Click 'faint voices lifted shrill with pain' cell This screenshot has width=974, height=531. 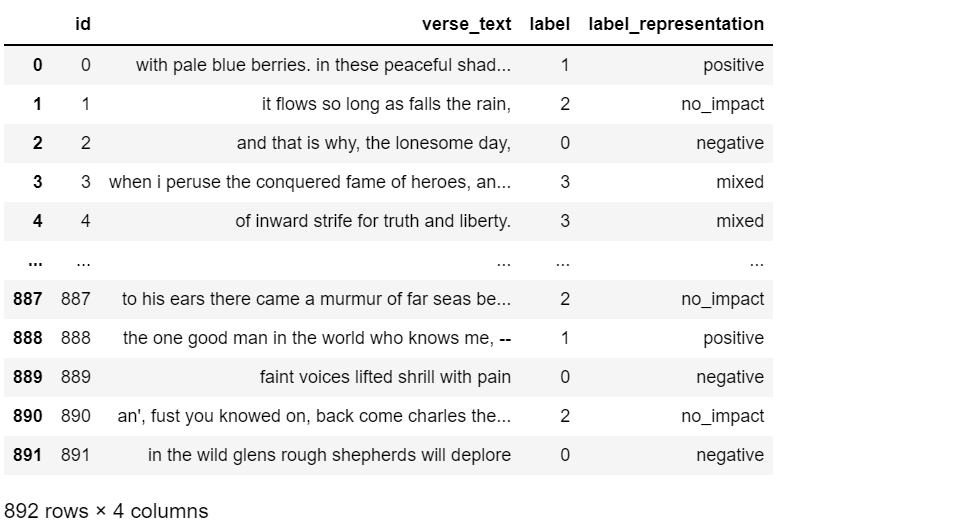[385, 378]
